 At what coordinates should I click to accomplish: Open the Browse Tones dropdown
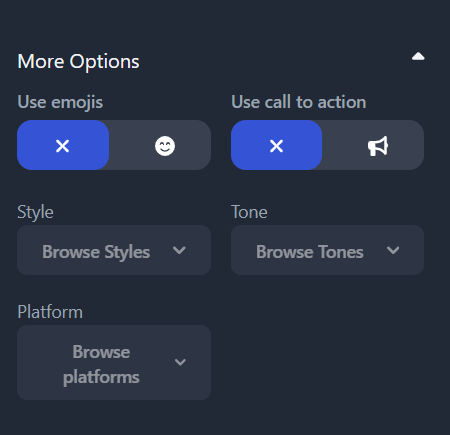(x=327, y=250)
